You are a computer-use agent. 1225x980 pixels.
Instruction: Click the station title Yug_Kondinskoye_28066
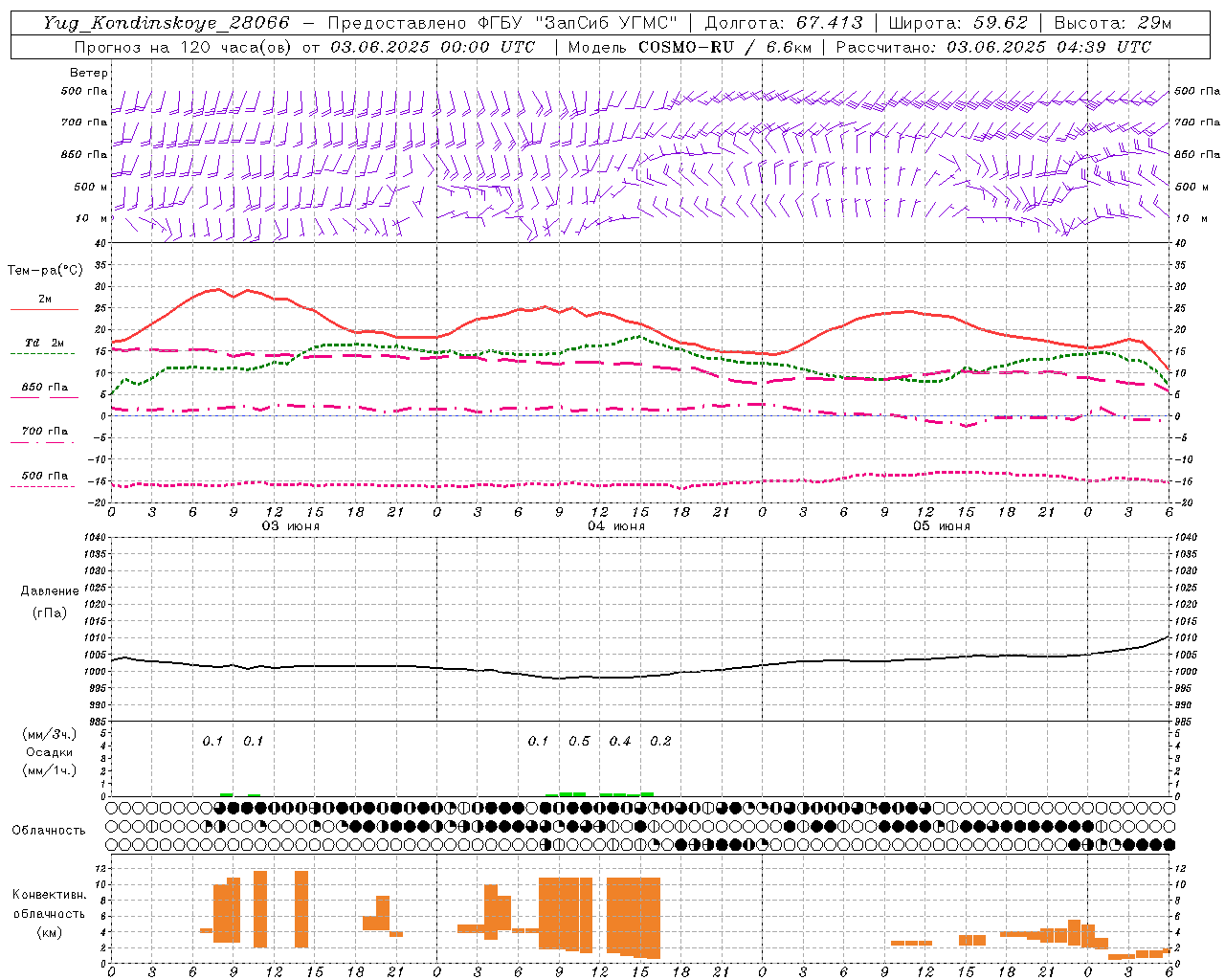pos(167,23)
